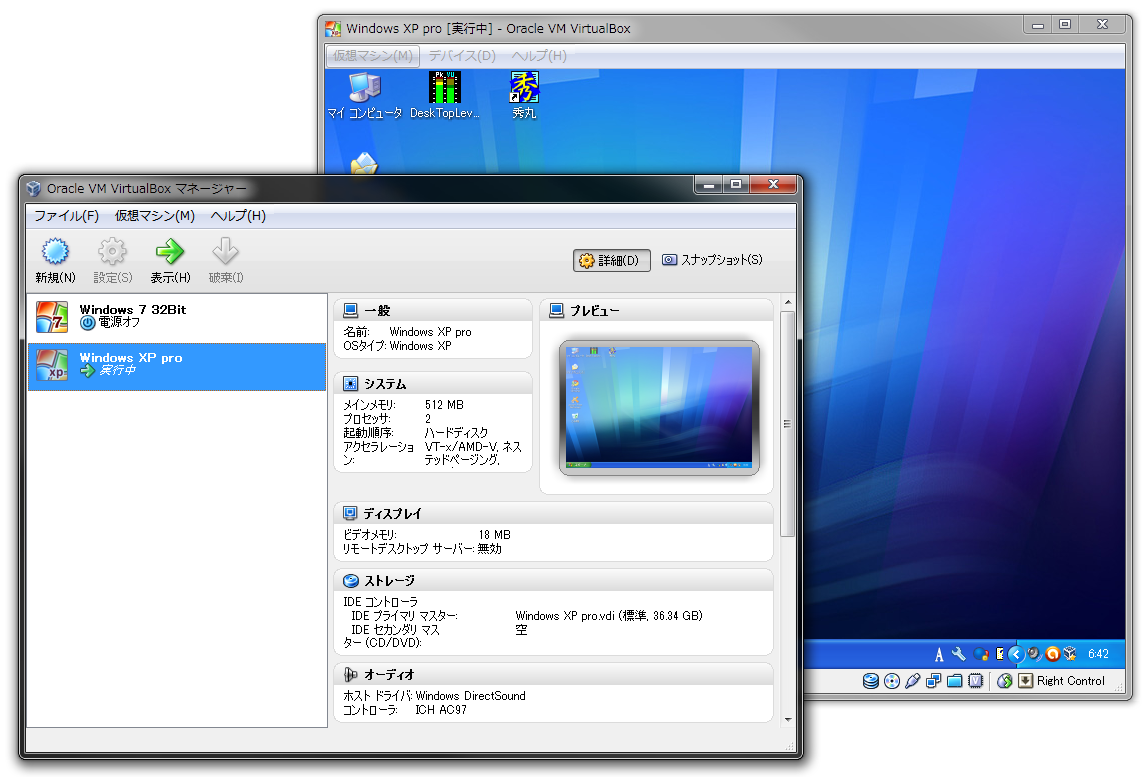Screen dimensions: 1145x777
Task: Open DeskTopLev... icon on XP guest desktop
Action: click(444, 96)
